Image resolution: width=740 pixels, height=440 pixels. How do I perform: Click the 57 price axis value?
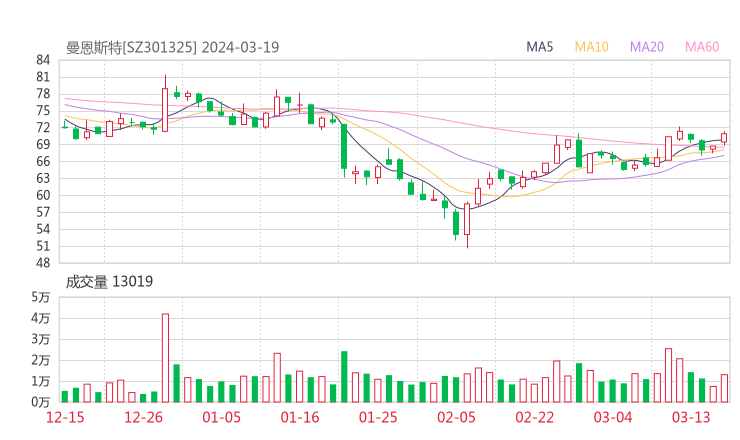point(43,212)
